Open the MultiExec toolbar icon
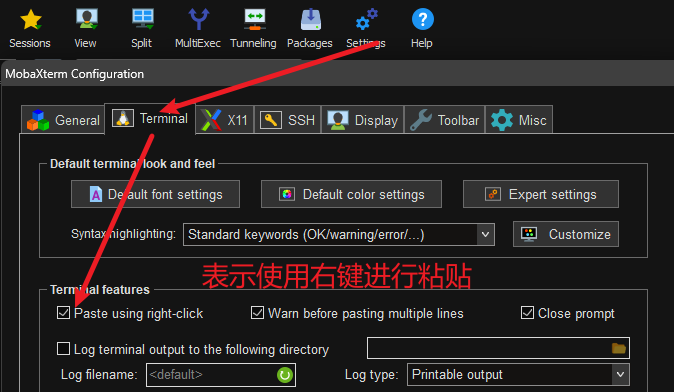Viewport: 674px width, 392px height. click(198, 19)
